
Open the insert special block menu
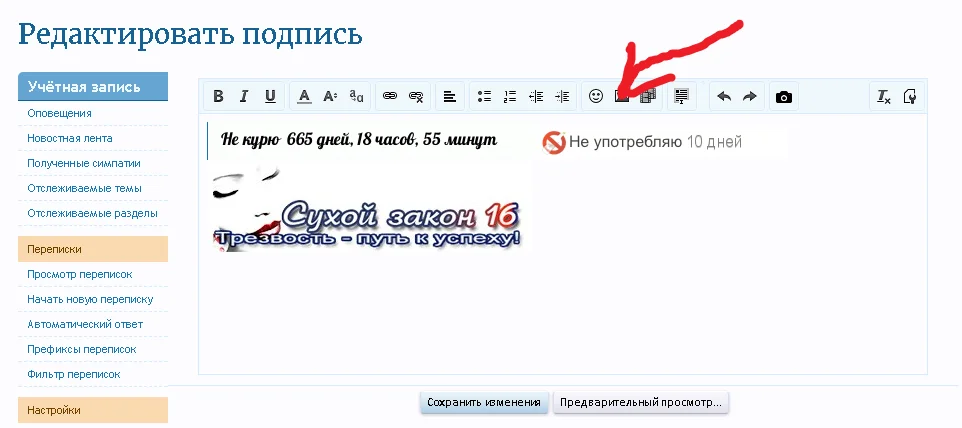pyautogui.click(x=682, y=96)
